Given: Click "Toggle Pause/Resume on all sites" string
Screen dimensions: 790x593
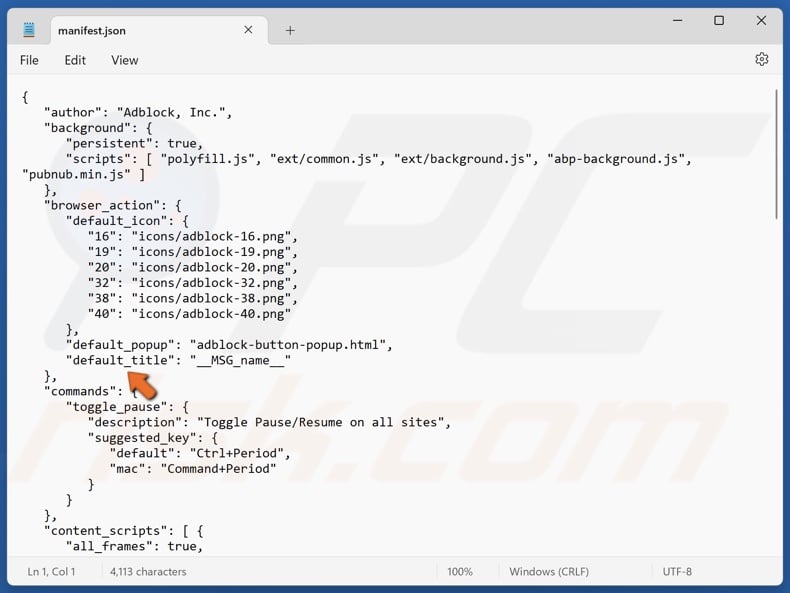Looking at the screenshot, I should coord(320,422).
